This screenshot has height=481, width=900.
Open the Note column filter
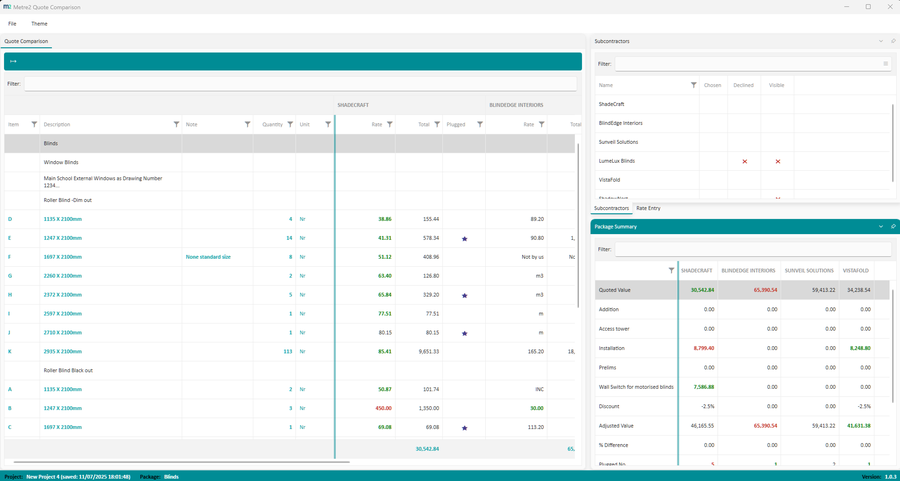coord(247,124)
